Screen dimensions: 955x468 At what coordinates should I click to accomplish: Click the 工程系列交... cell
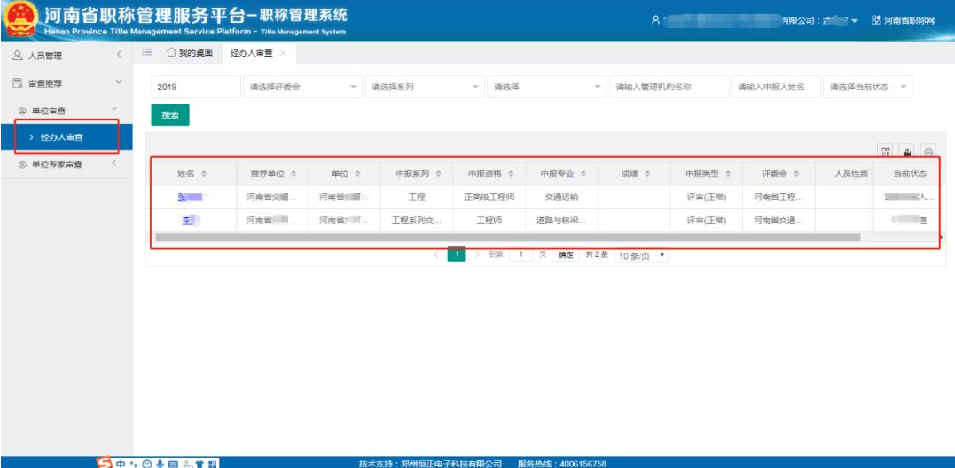(417, 221)
